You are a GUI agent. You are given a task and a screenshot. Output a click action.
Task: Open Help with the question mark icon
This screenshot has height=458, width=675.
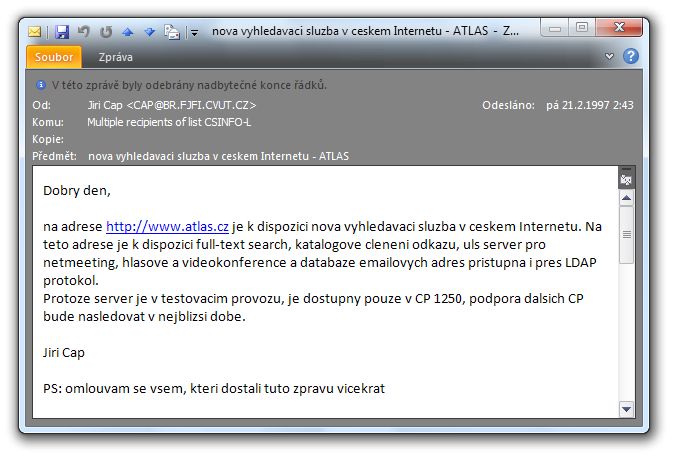[x=631, y=56]
